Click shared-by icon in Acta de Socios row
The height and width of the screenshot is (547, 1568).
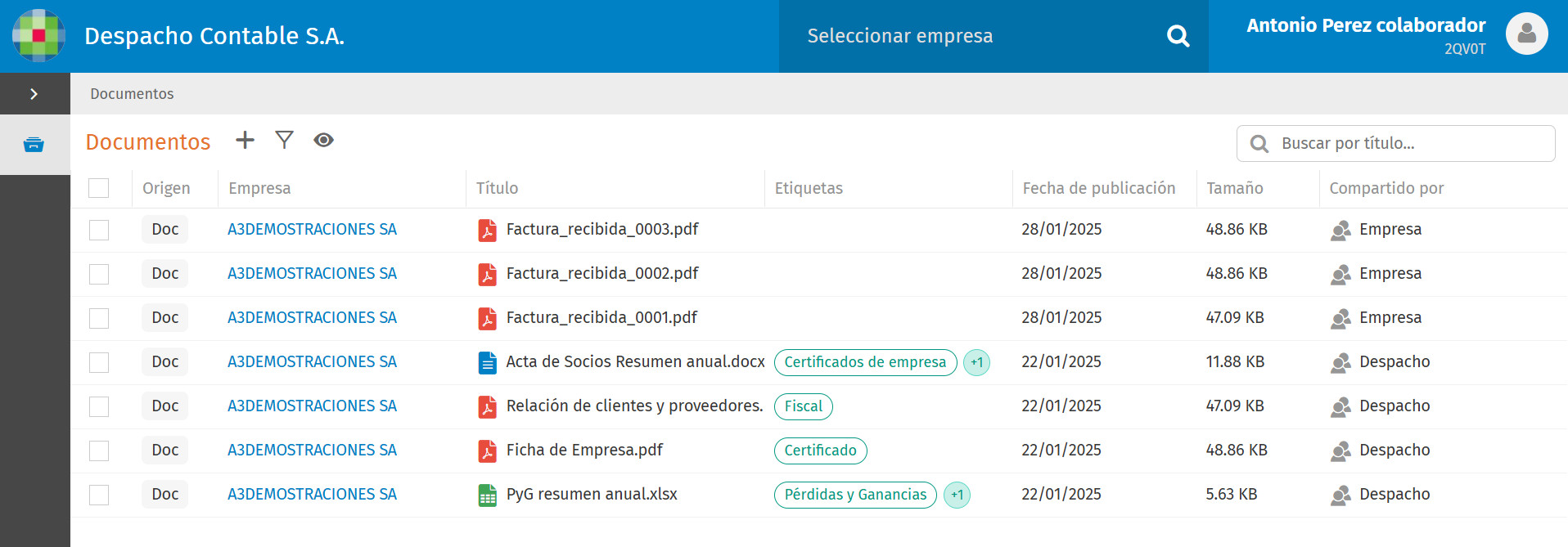pyautogui.click(x=1340, y=363)
